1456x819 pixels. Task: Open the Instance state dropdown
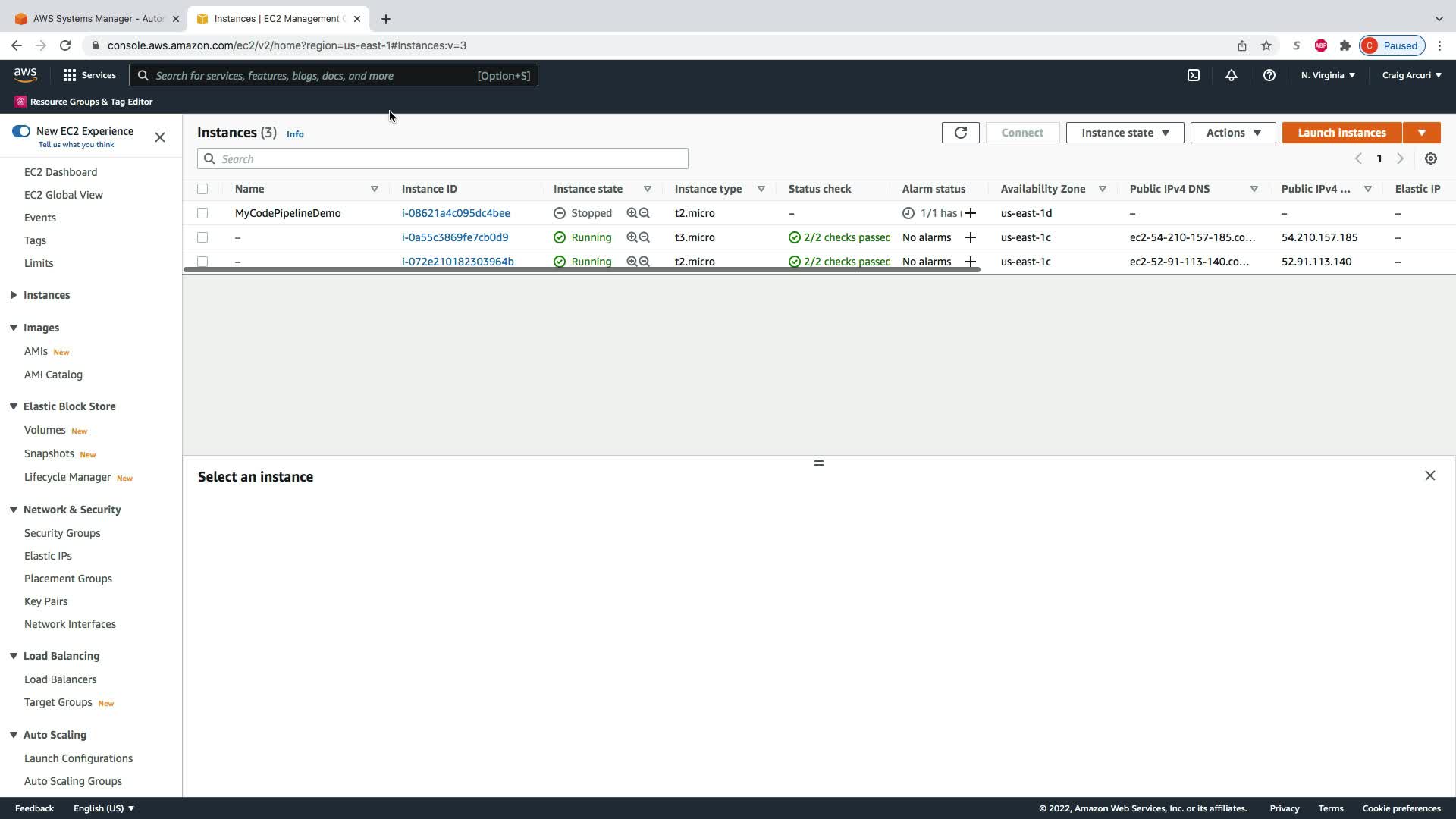[x=1125, y=133]
